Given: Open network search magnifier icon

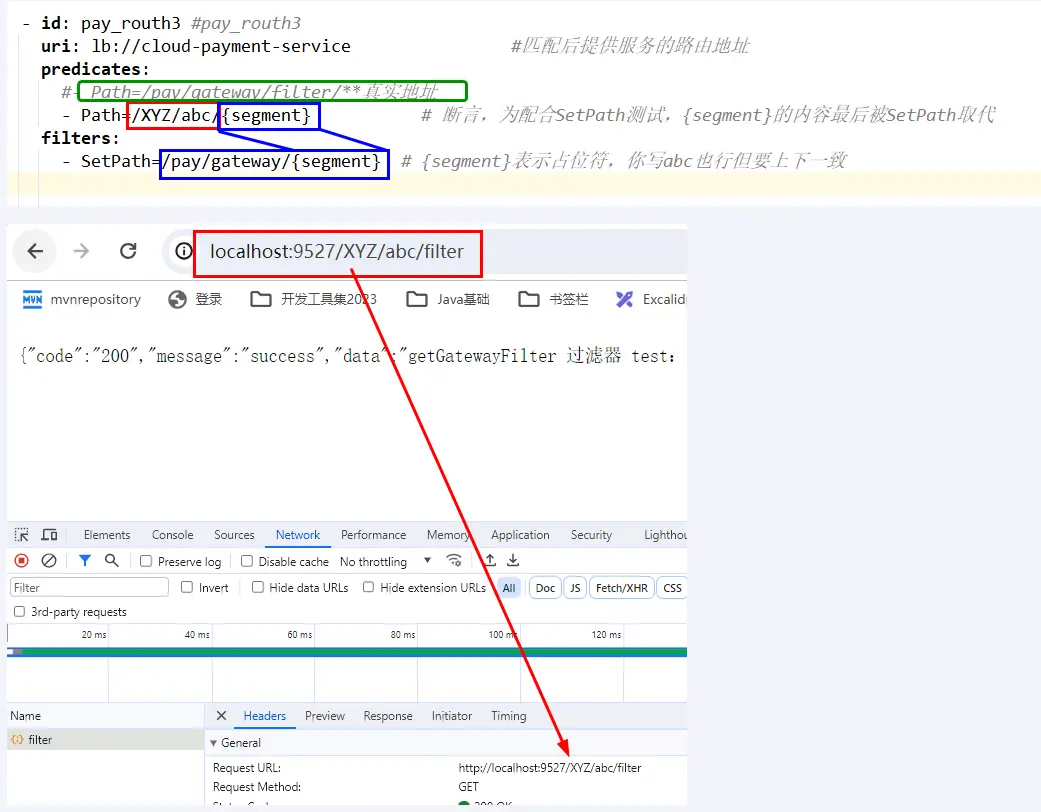Looking at the screenshot, I should pos(112,561).
